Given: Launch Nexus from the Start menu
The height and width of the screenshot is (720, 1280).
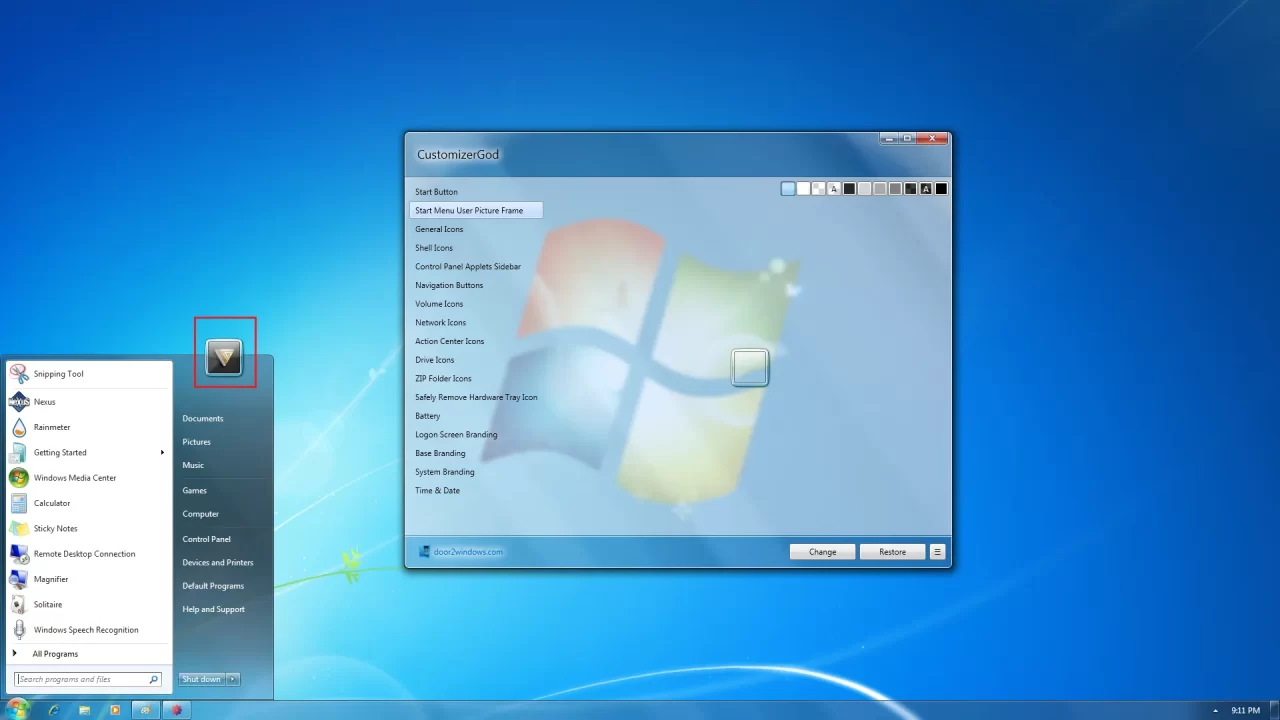Looking at the screenshot, I should (88, 402).
